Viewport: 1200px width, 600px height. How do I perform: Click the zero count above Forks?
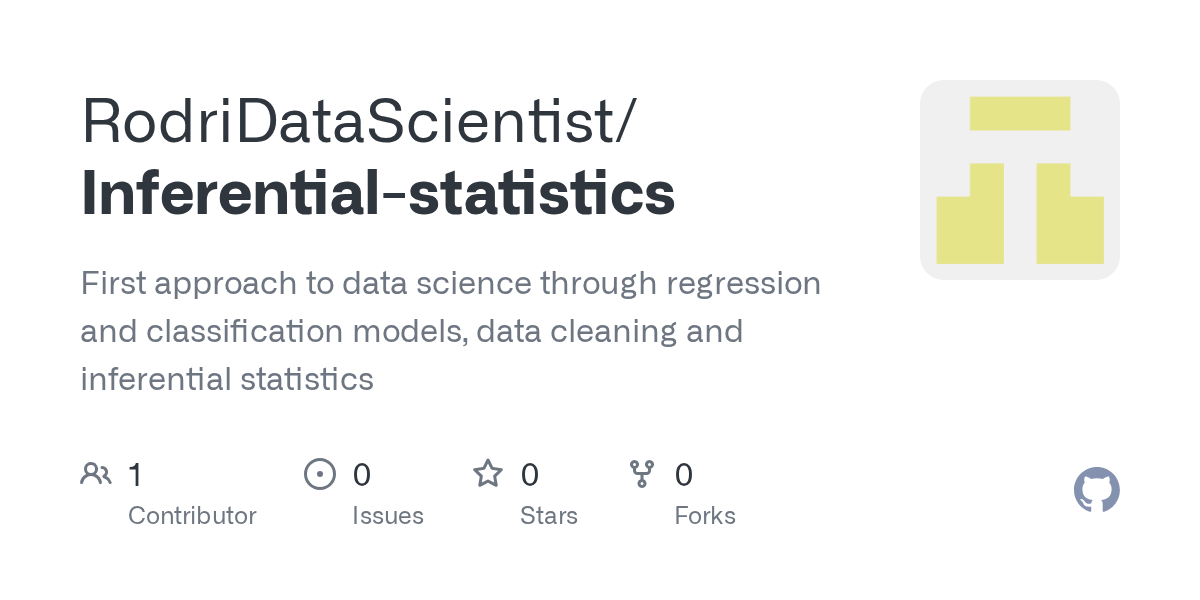click(x=684, y=474)
